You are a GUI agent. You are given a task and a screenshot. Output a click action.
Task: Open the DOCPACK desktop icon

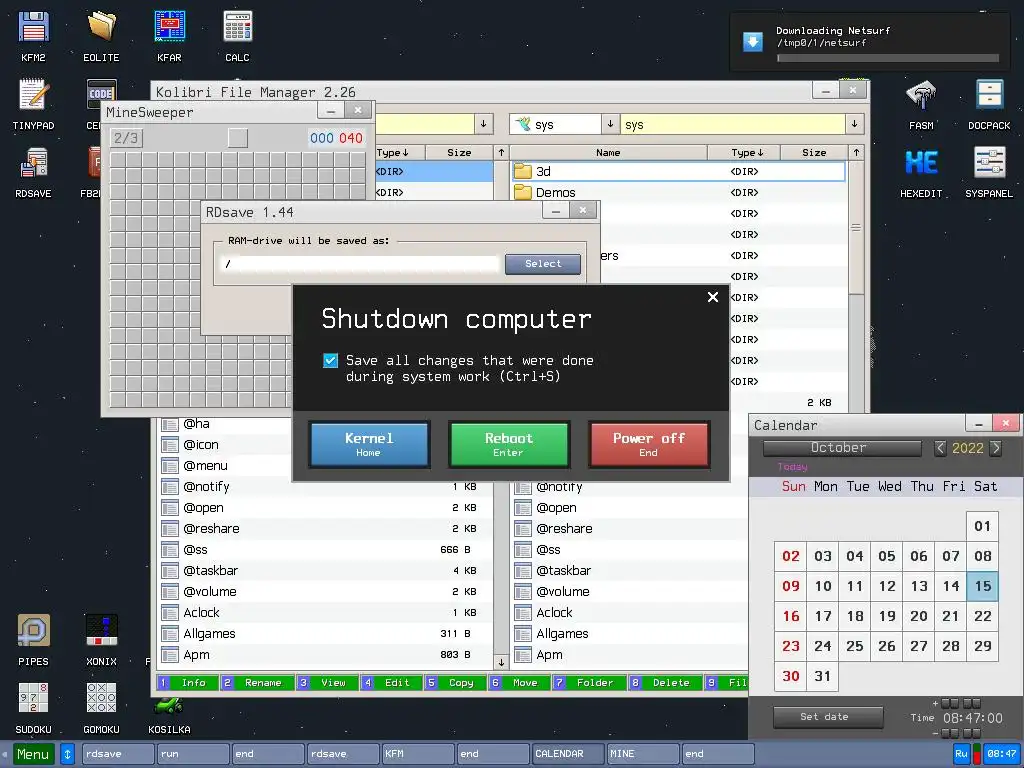click(989, 104)
